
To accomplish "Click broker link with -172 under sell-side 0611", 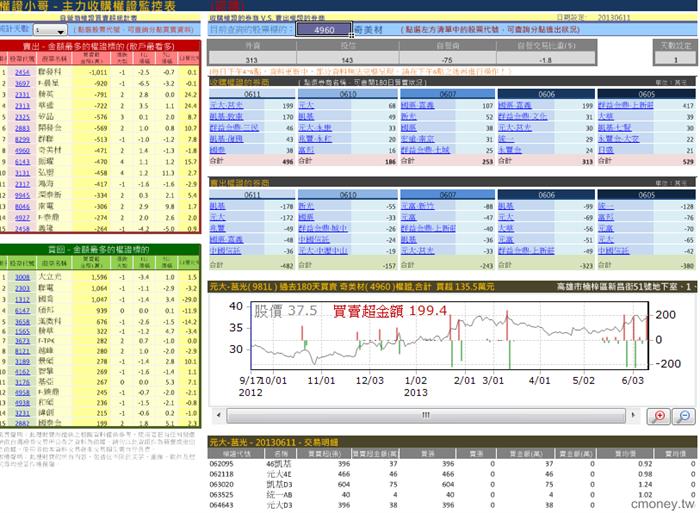I will pyautogui.click(x=217, y=217).
